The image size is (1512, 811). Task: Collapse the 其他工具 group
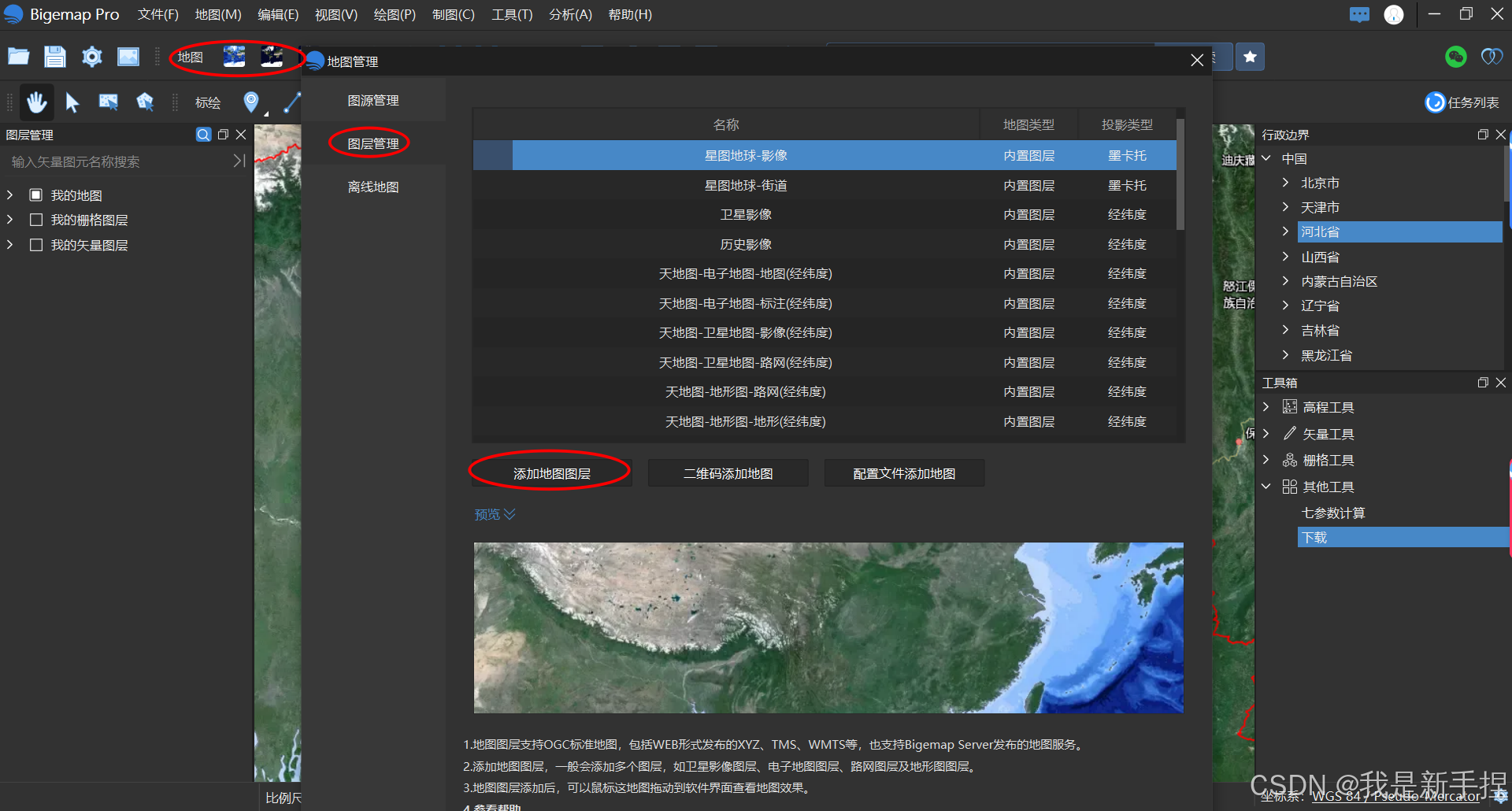[1266, 487]
